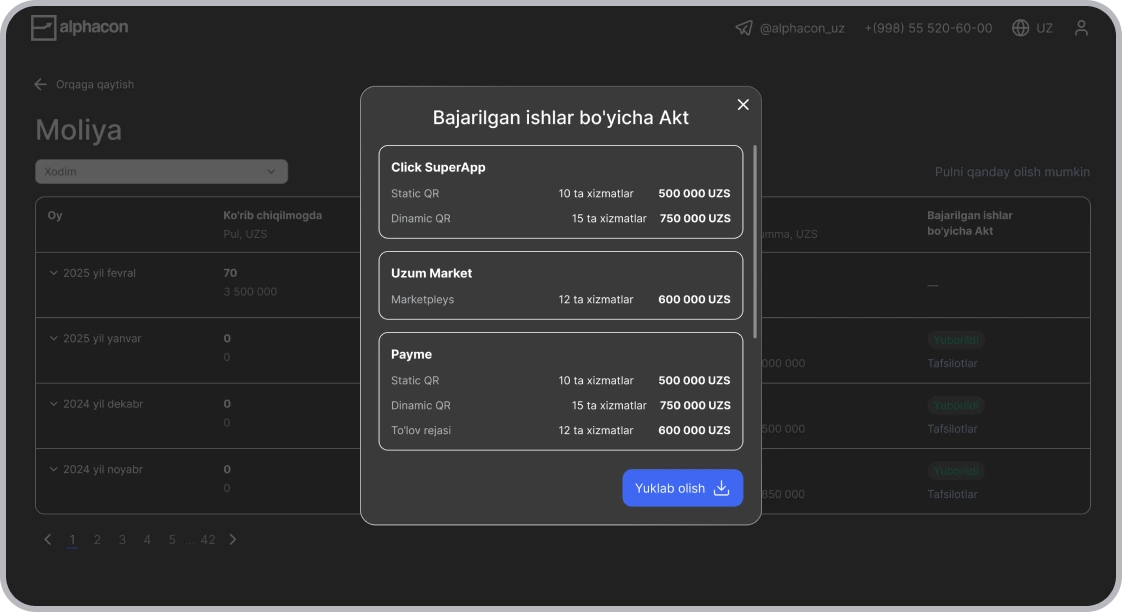The image size is (1122, 612).
Task: Click the Marketpleys row label
Action: (422, 299)
